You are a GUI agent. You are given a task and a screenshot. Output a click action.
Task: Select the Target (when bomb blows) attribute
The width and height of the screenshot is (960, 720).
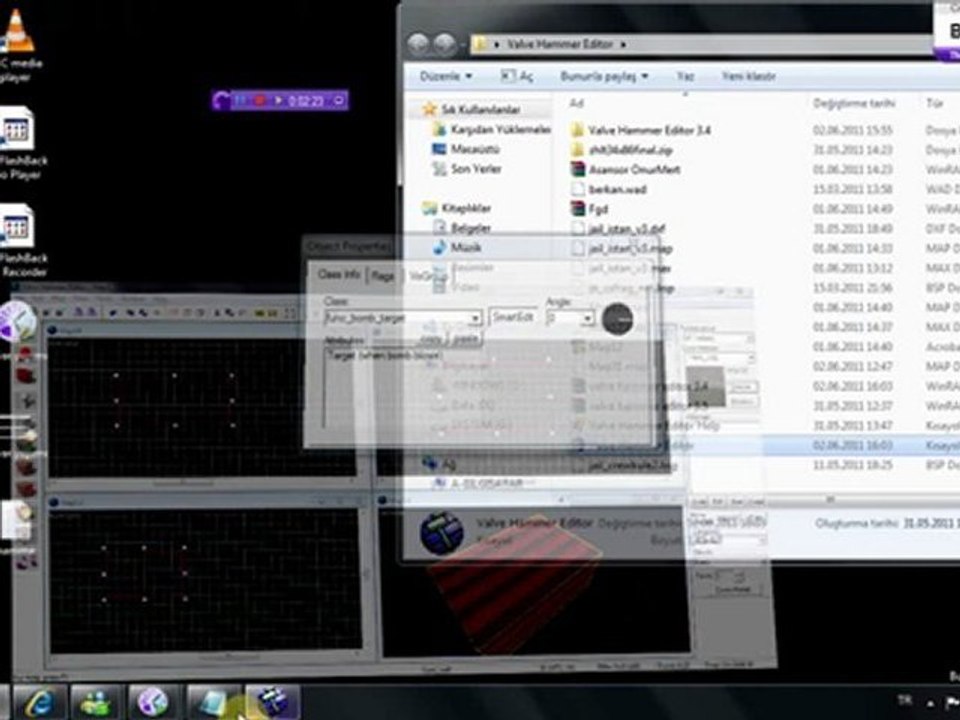click(x=384, y=356)
